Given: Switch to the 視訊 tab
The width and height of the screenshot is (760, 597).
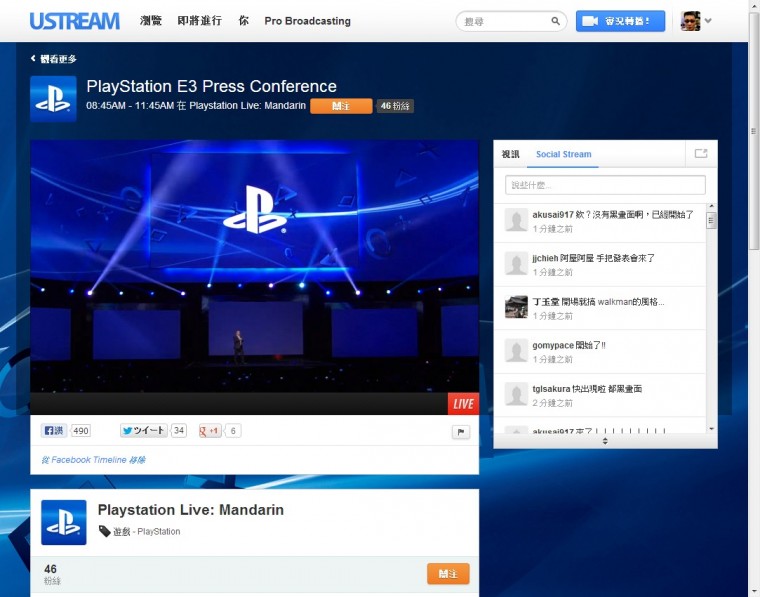Looking at the screenshot, I should click(510, 154).
